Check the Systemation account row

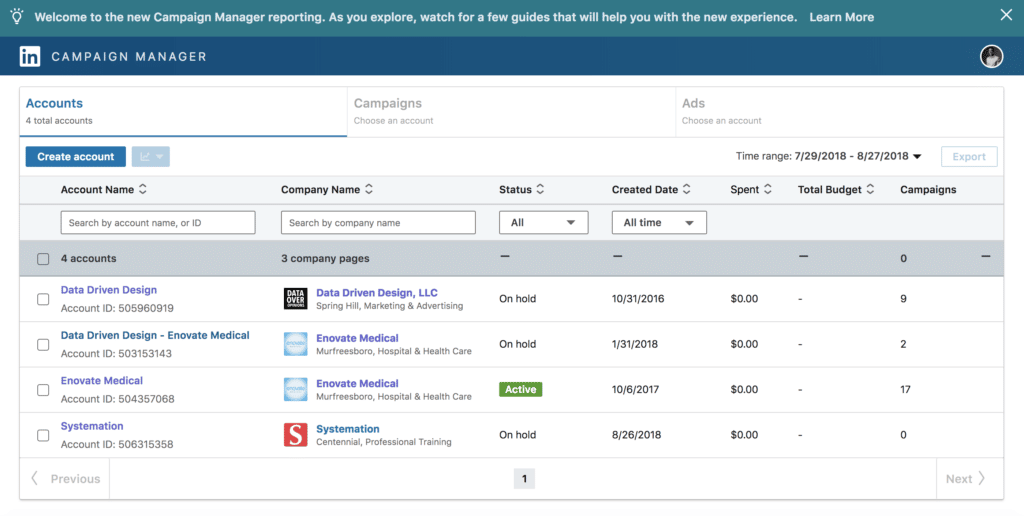(43, 435)
